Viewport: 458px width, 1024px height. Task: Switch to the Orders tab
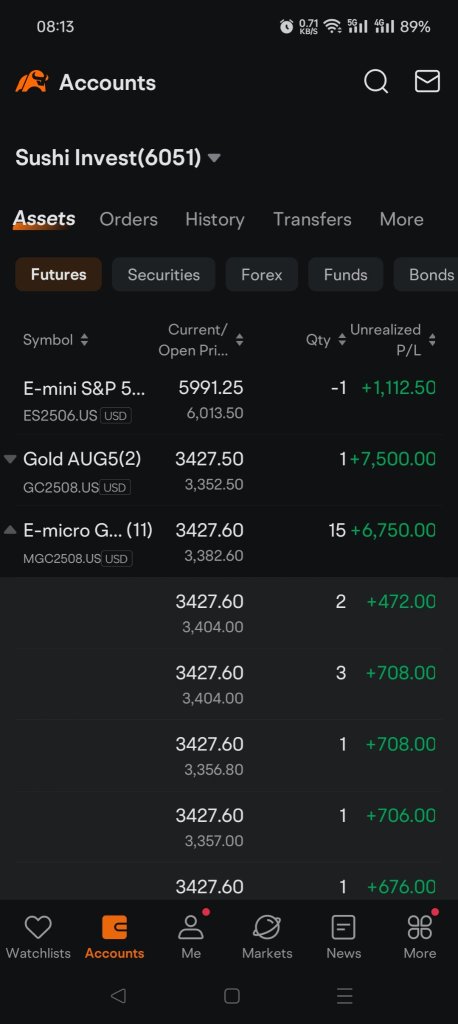pyautogui.click(x=128, y=219)
